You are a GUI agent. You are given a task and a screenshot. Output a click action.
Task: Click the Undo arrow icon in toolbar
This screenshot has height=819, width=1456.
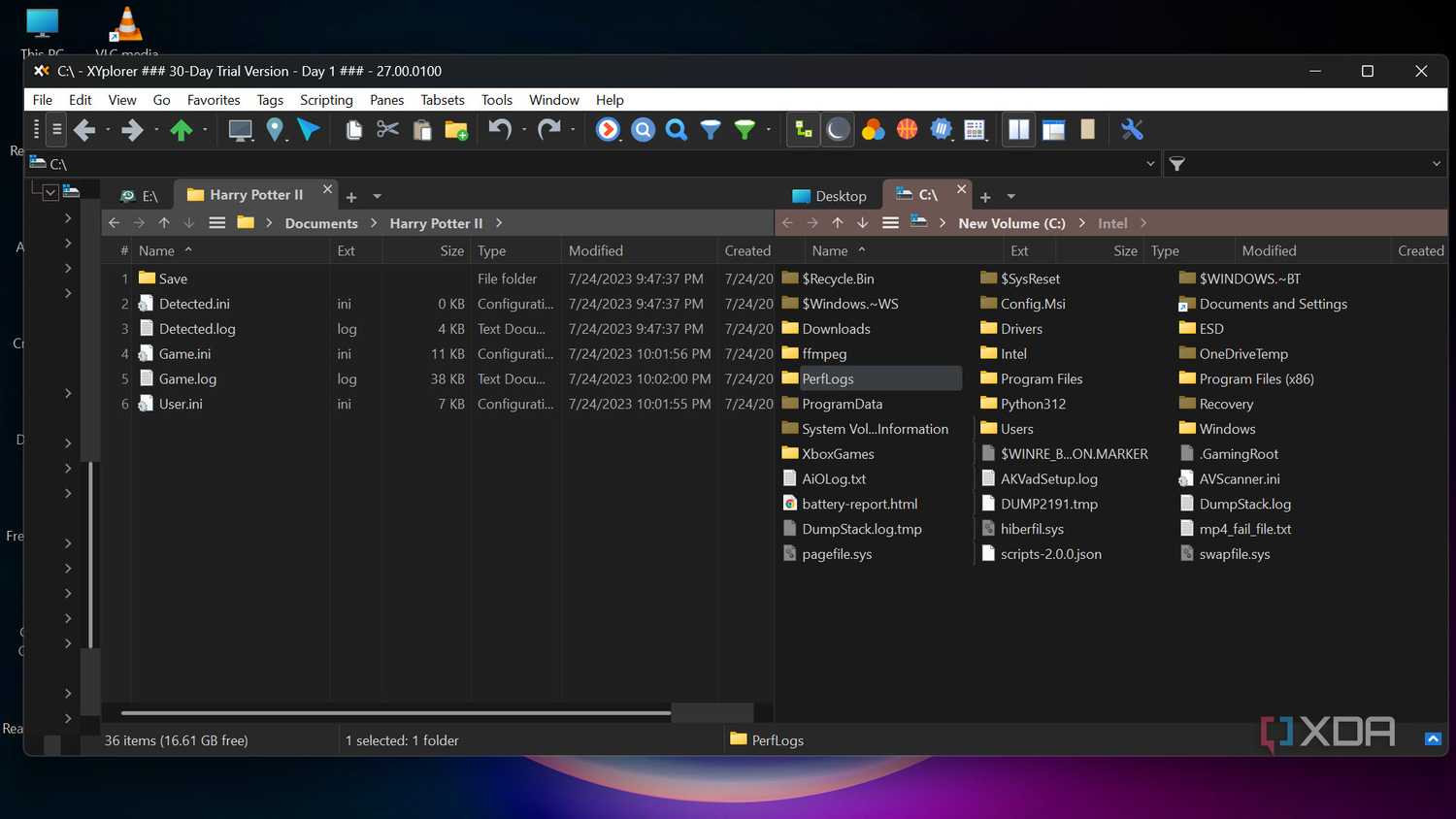pos(500,129)
